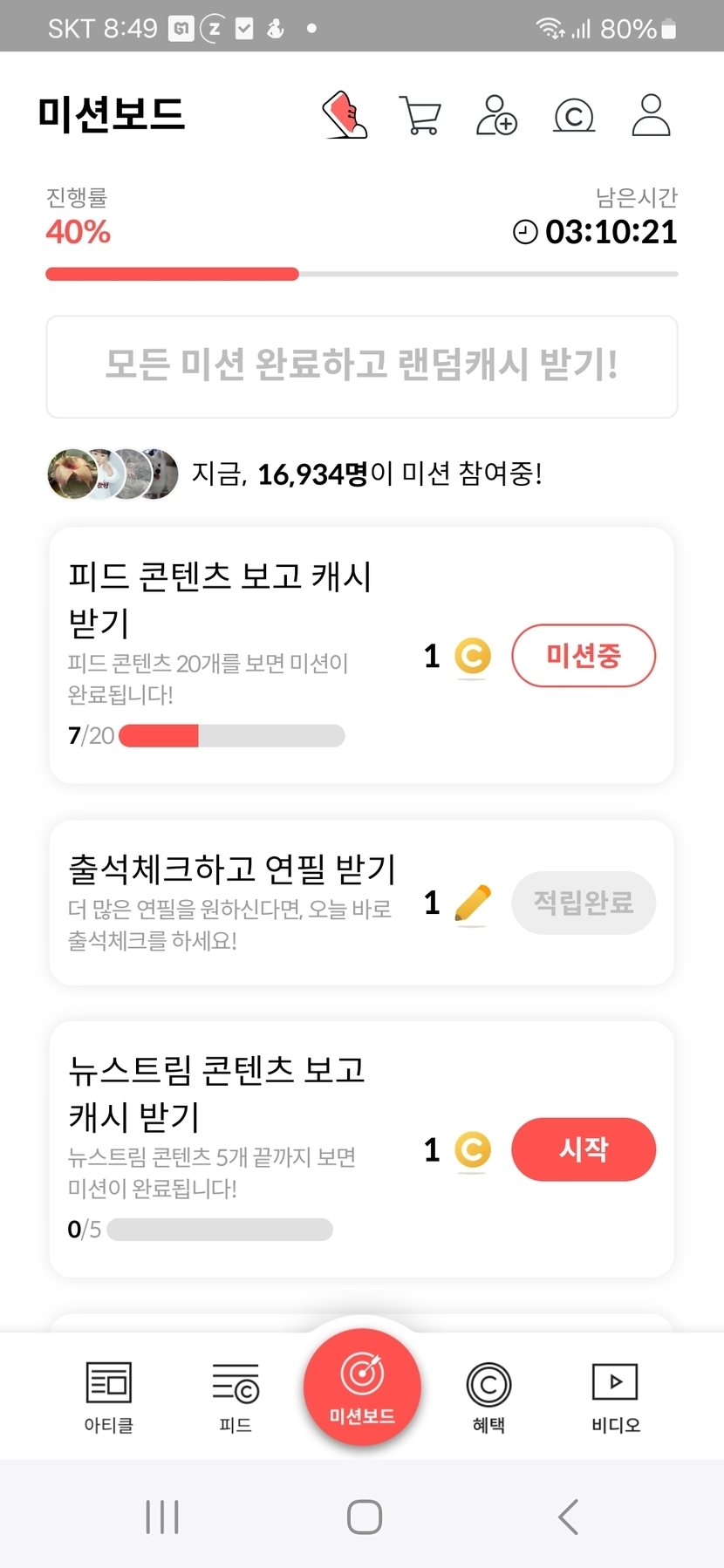Tap the participant avatars thumbnail group
724x1568 pixels.
[113, 474]
